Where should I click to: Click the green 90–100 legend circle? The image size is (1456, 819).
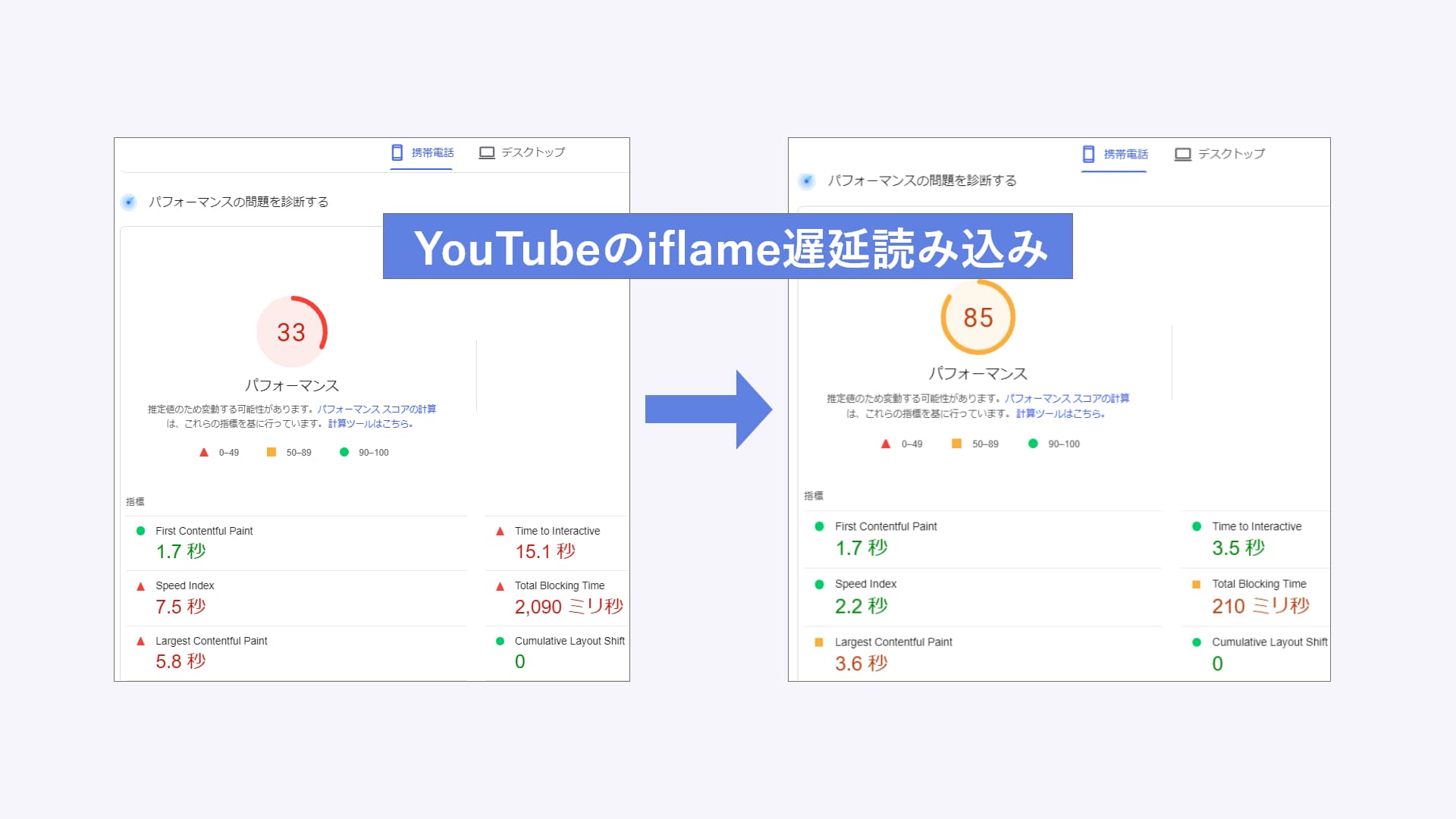pyautogui.click(x=343, y=452)
